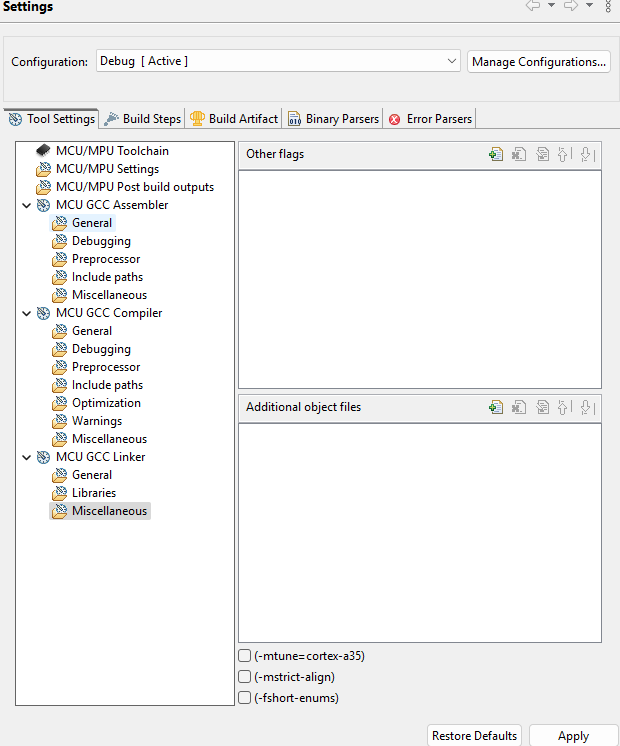Enable the -mtune=cortex-a35 checkbox
This screenshot has height=746, width=620.
tap(245, 656)
